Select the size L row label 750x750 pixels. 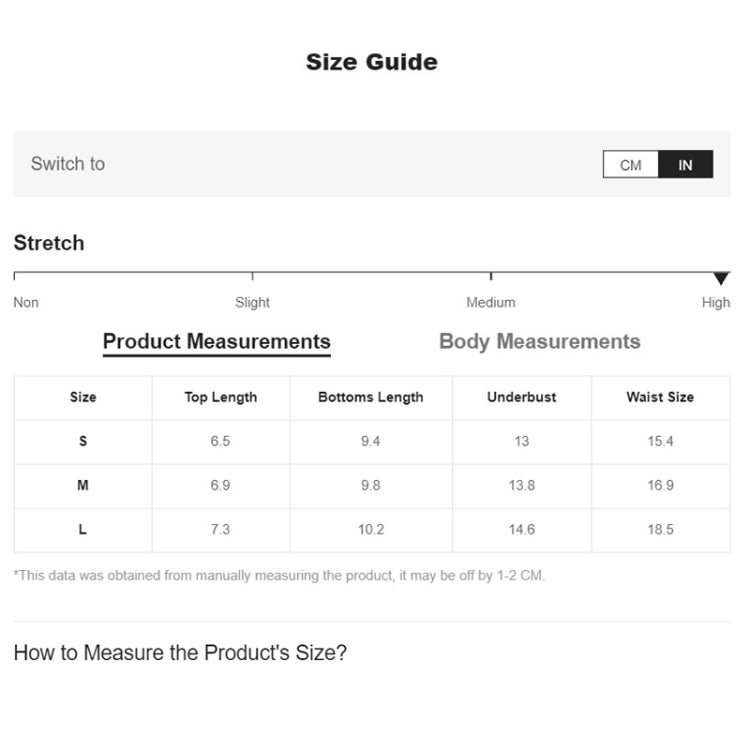tap(83, 529)
